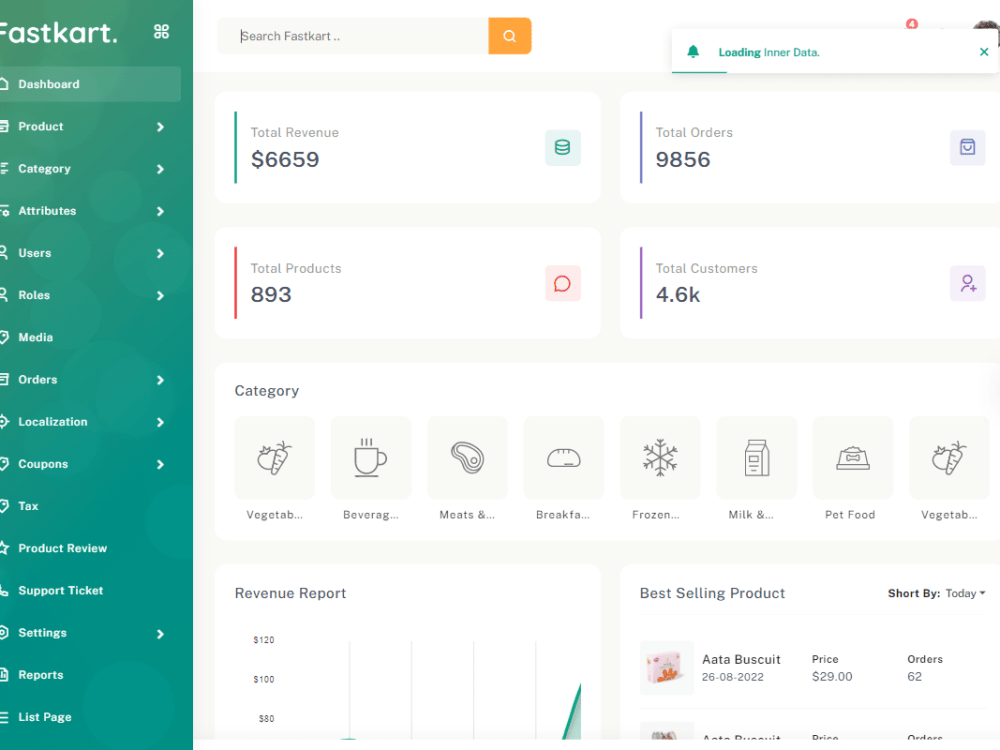Screen dimensions: 1000x750
Task: Click the Fastkart logo
Action: coord(58,32)
